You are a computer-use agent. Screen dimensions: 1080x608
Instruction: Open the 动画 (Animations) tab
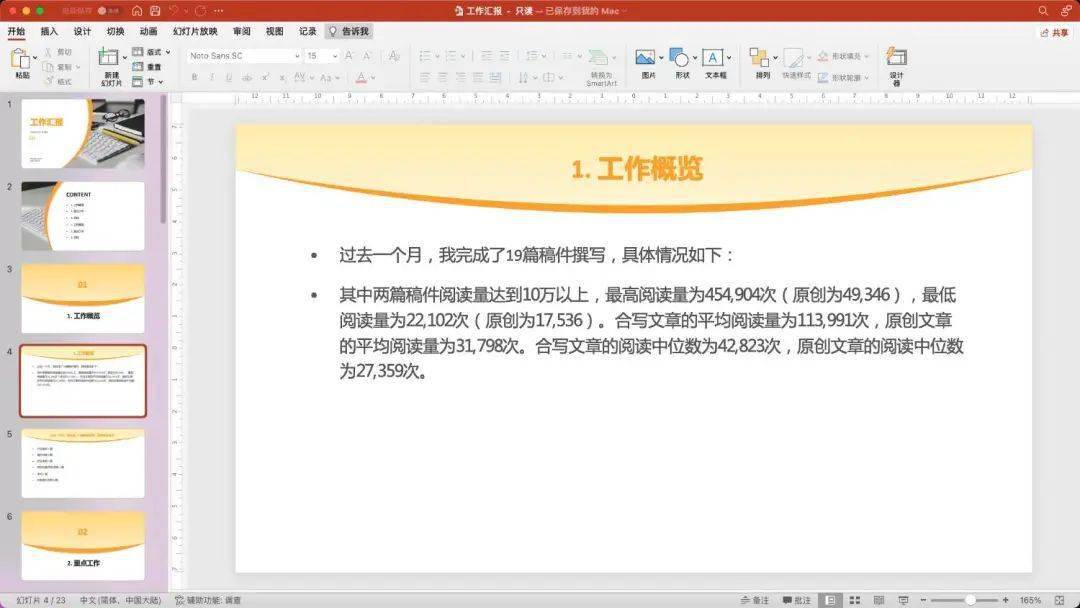[x=149, y=32]
